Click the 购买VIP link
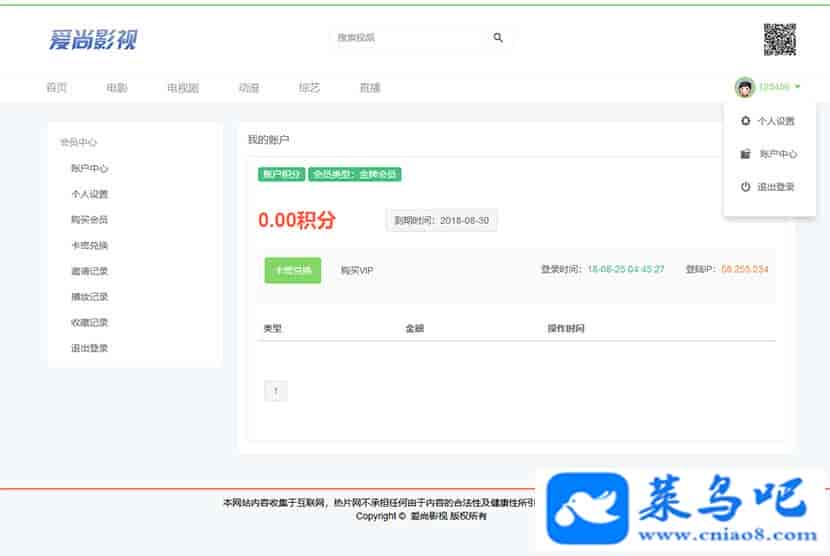 pos(356,271)
